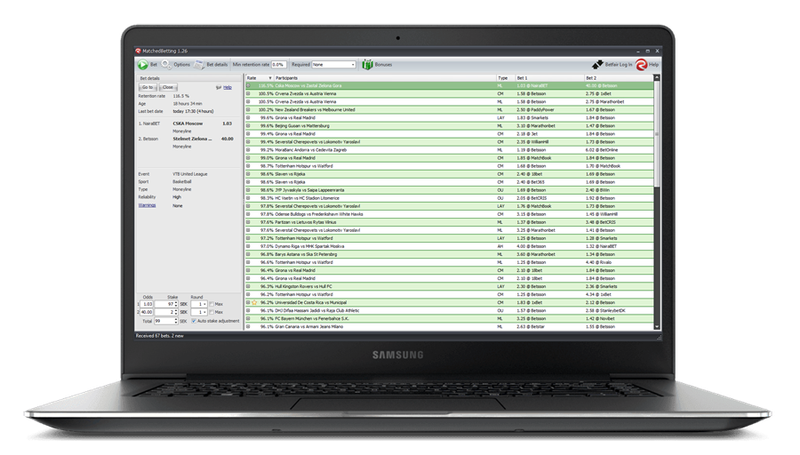Screen dimensions: 800x455
Task: Click the Bet 2 column header
Action: click(x=618, y=78)
